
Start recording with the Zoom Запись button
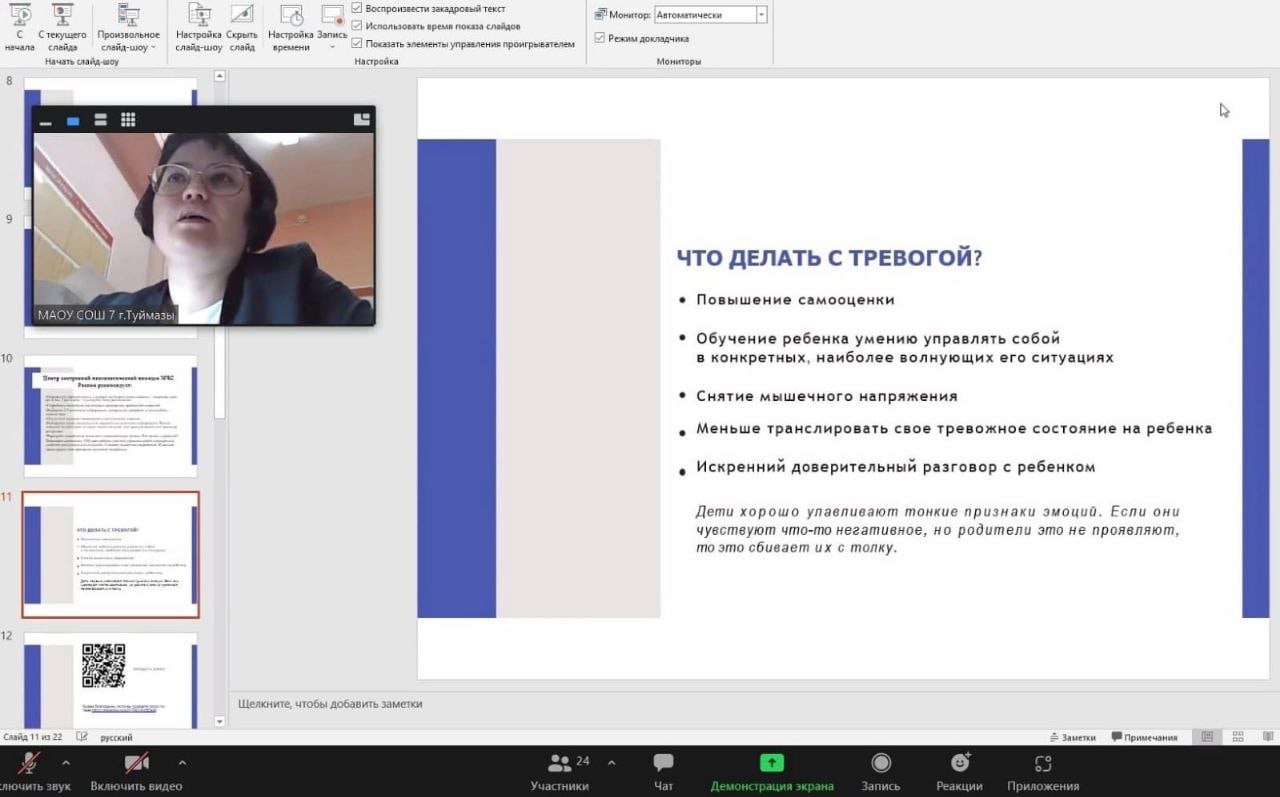click(x=881, y=764)
